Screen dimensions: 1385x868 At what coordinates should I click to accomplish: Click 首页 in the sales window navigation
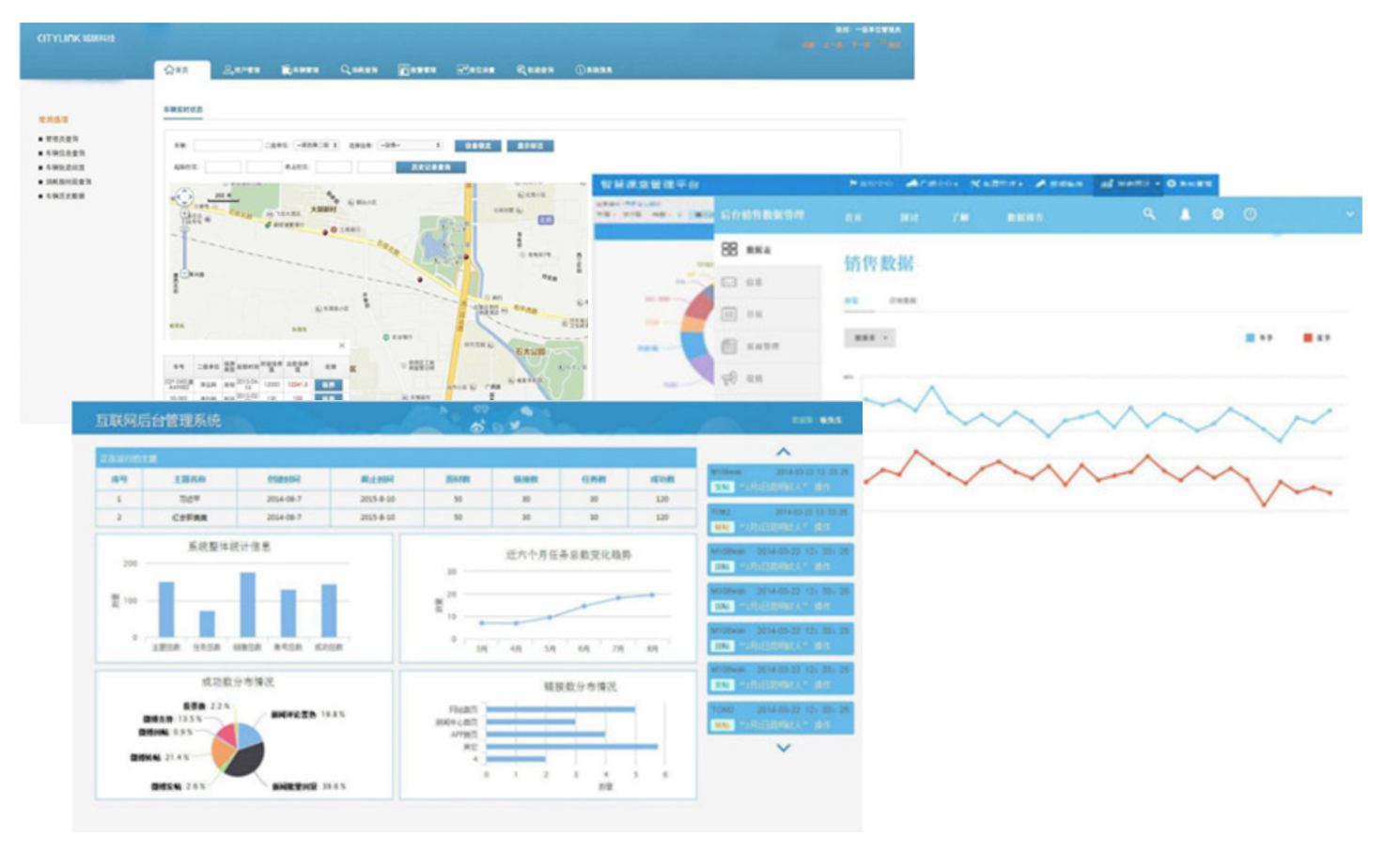(x=853, y=217)
